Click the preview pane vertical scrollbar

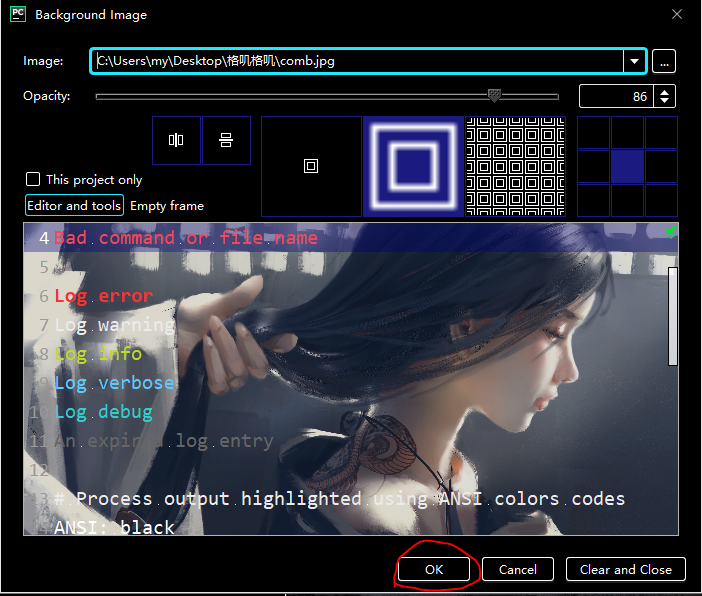[x=672, y=316]
